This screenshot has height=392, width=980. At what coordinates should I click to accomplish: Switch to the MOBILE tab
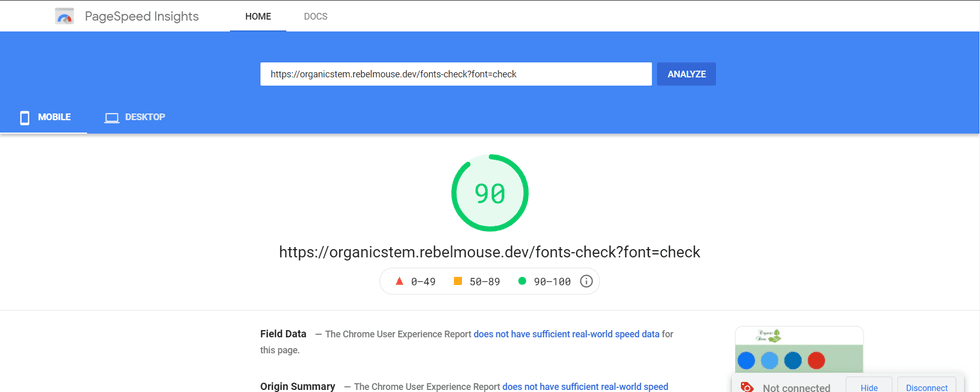tap(44, 118)
